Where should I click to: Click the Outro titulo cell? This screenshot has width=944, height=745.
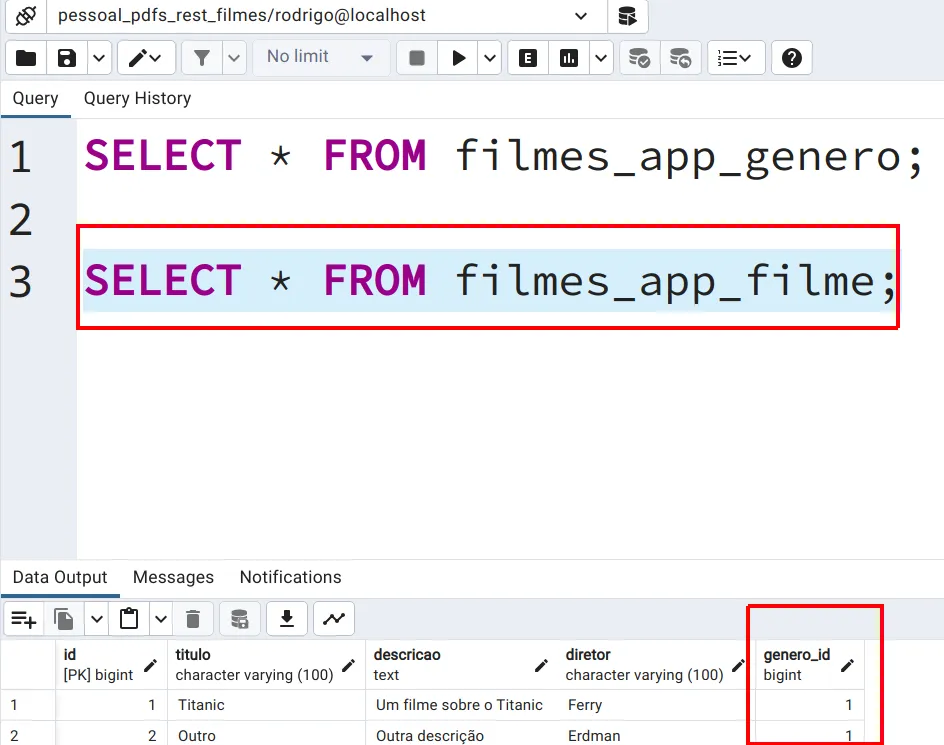[266, 735]
